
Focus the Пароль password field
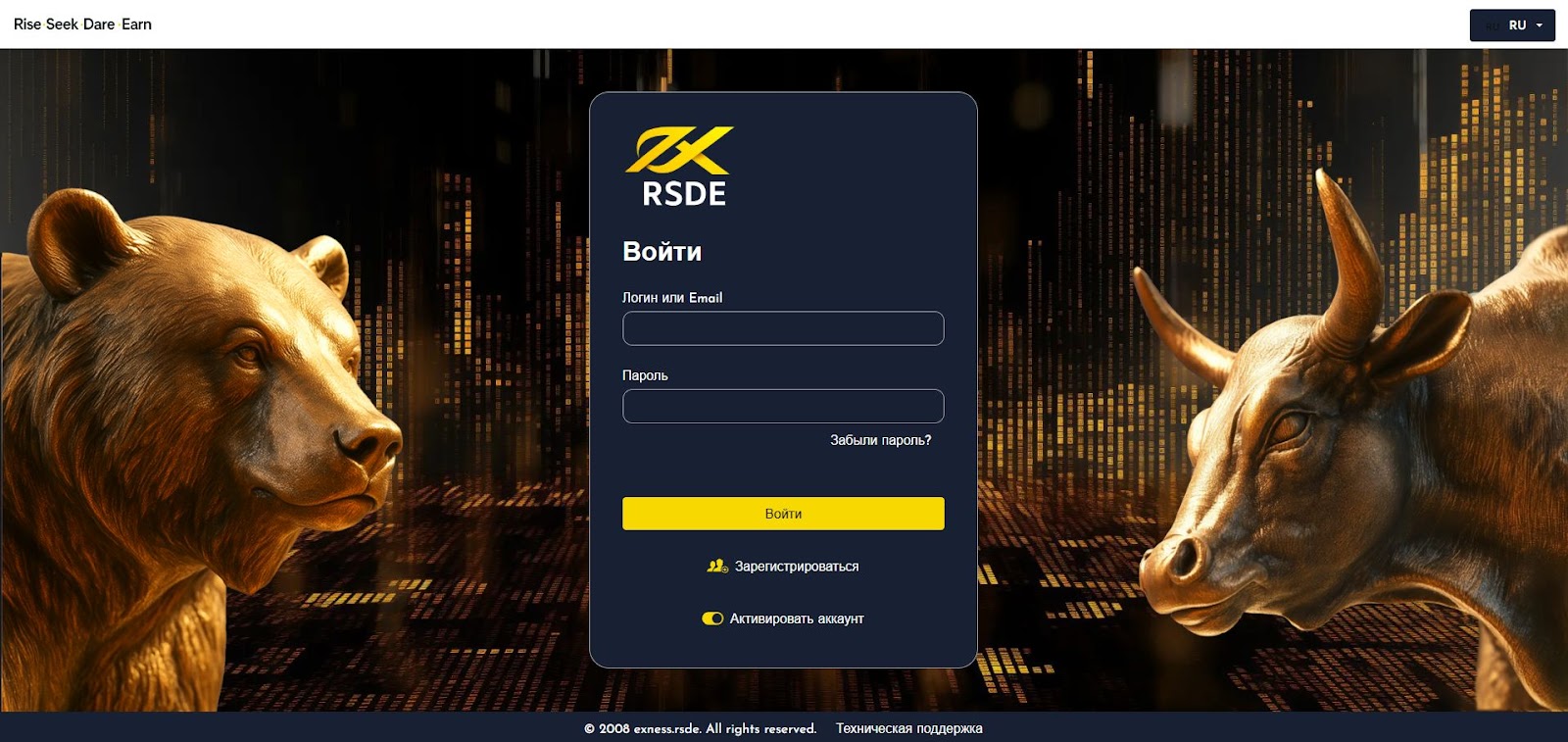pyautogui.click(x=783, y=406)
